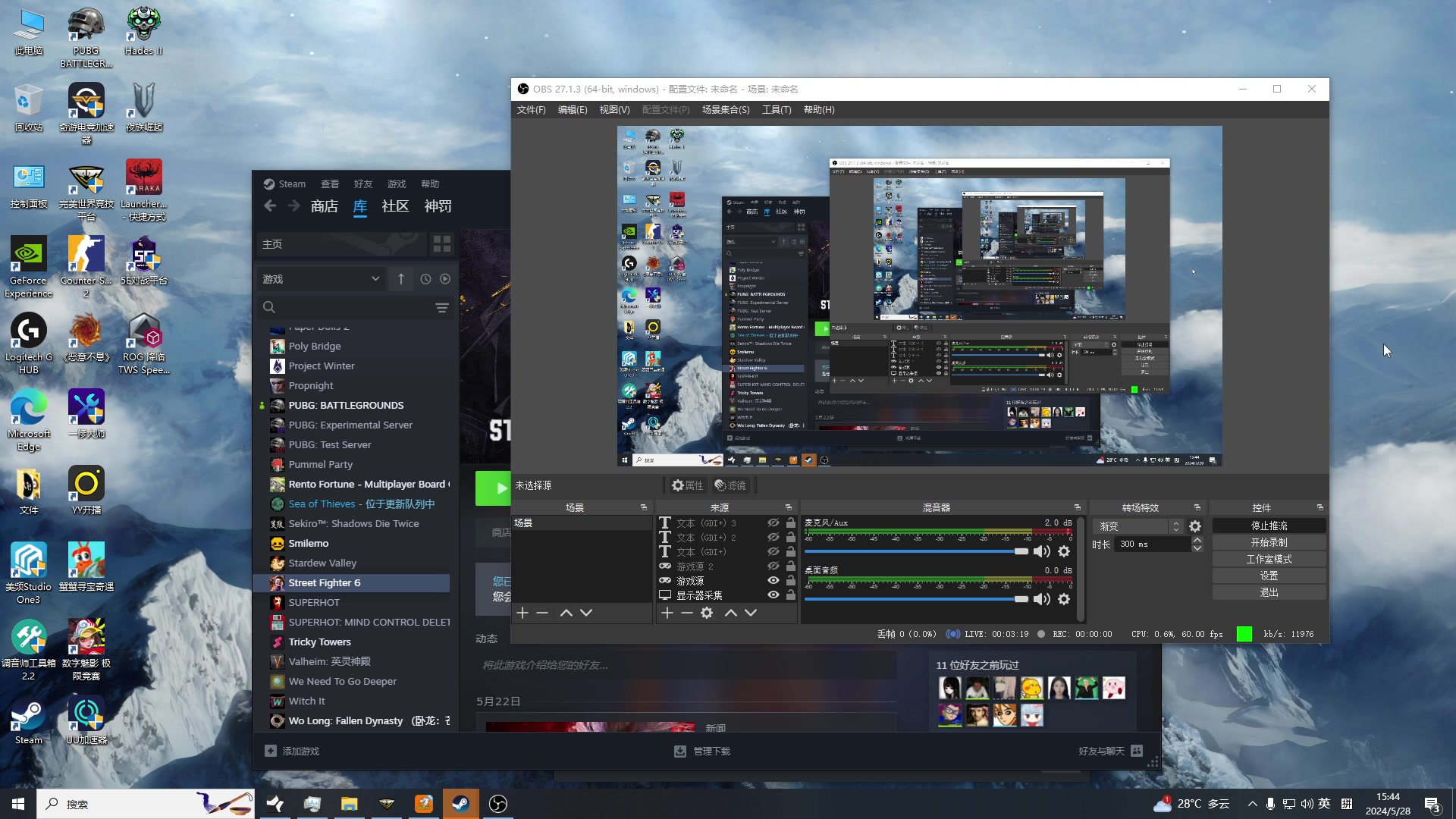Show the 游戏源 2 source

click(x=773, y=566)
